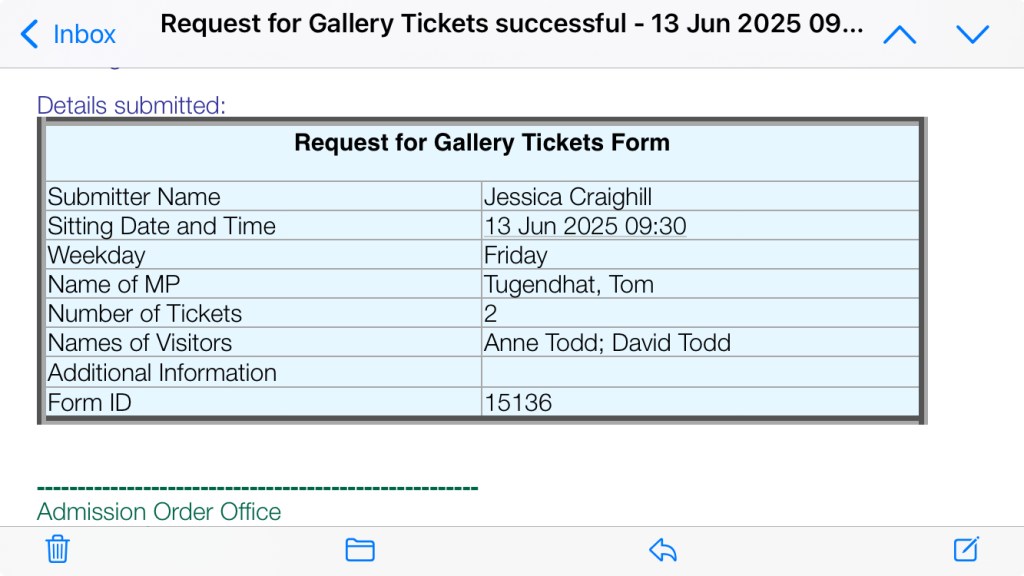Tap visitor names 'Anne Todd; David Todd'
Viewport: 1024px width, 576px height.
[x=607, y=343]
